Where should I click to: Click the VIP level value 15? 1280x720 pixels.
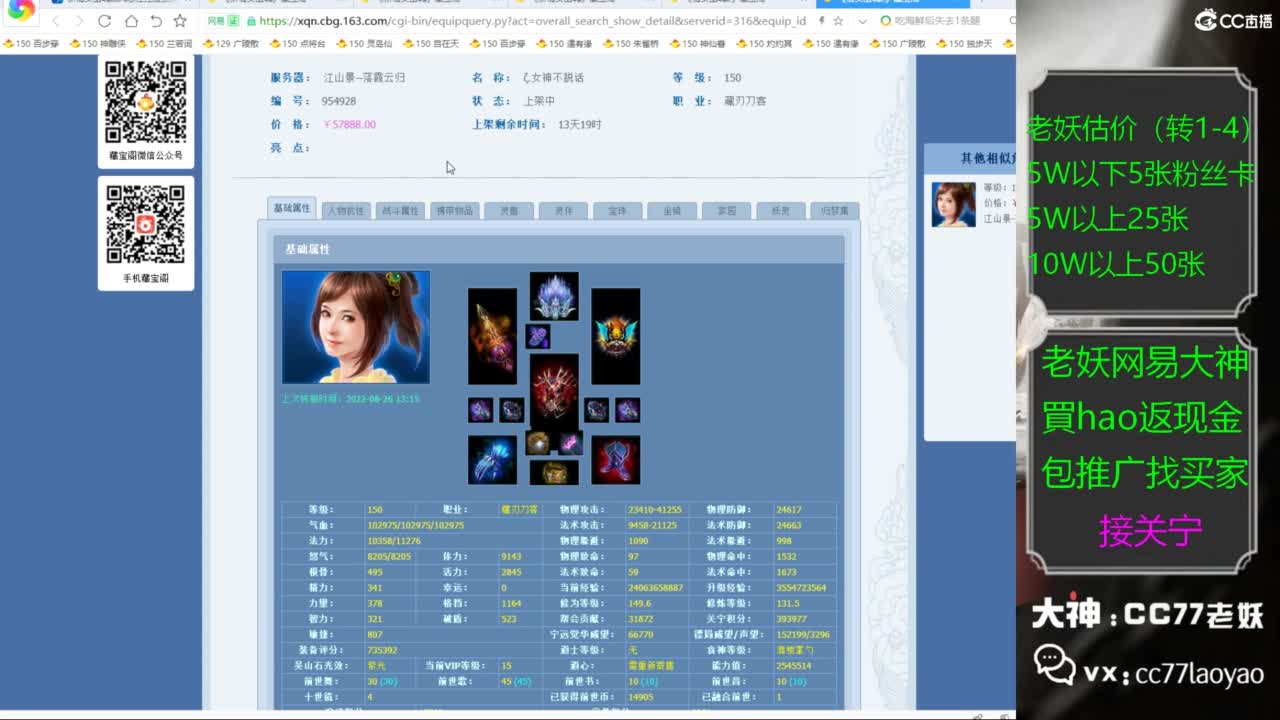506,665
